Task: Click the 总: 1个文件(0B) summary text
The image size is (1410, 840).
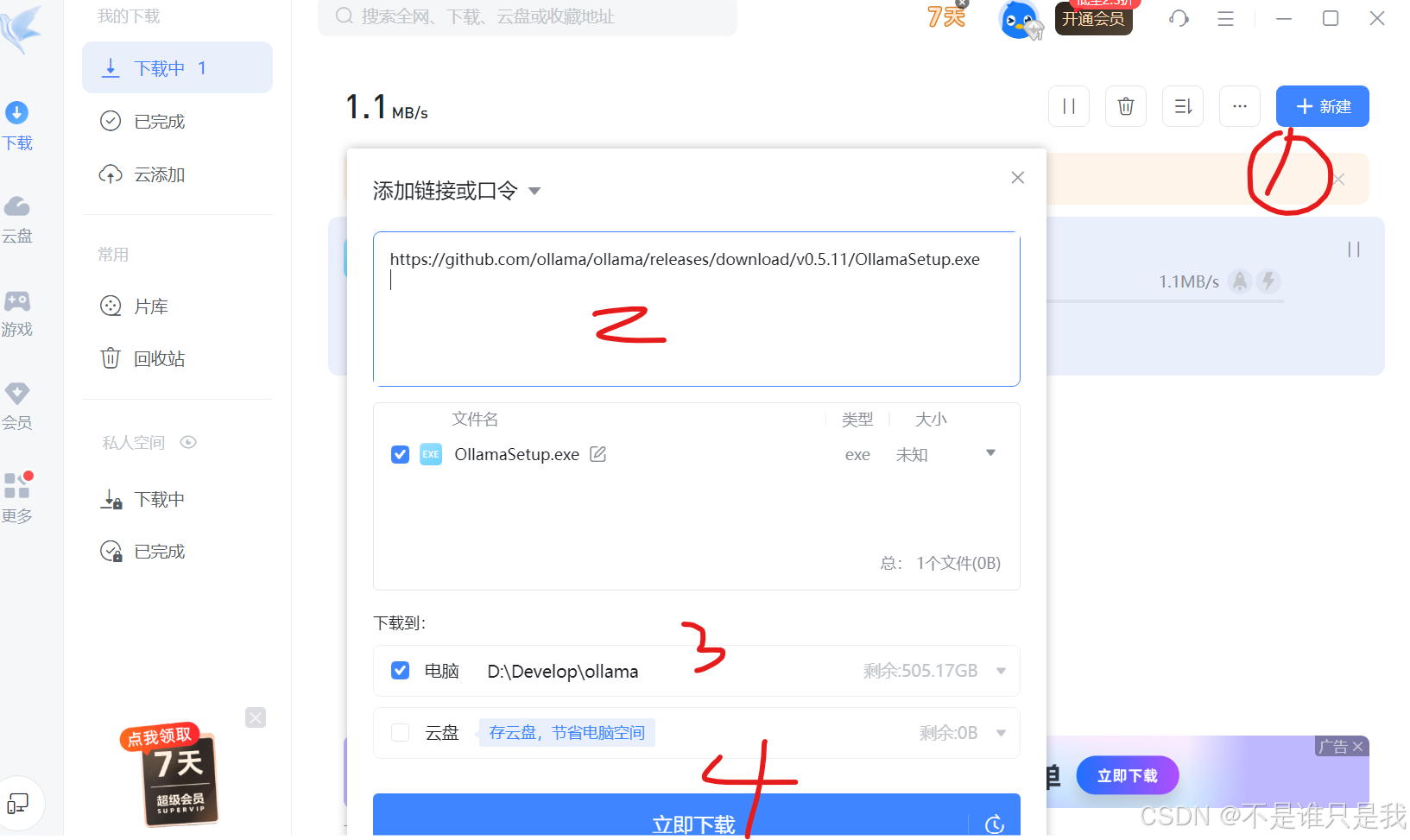Action: click(x=940, y=563)
